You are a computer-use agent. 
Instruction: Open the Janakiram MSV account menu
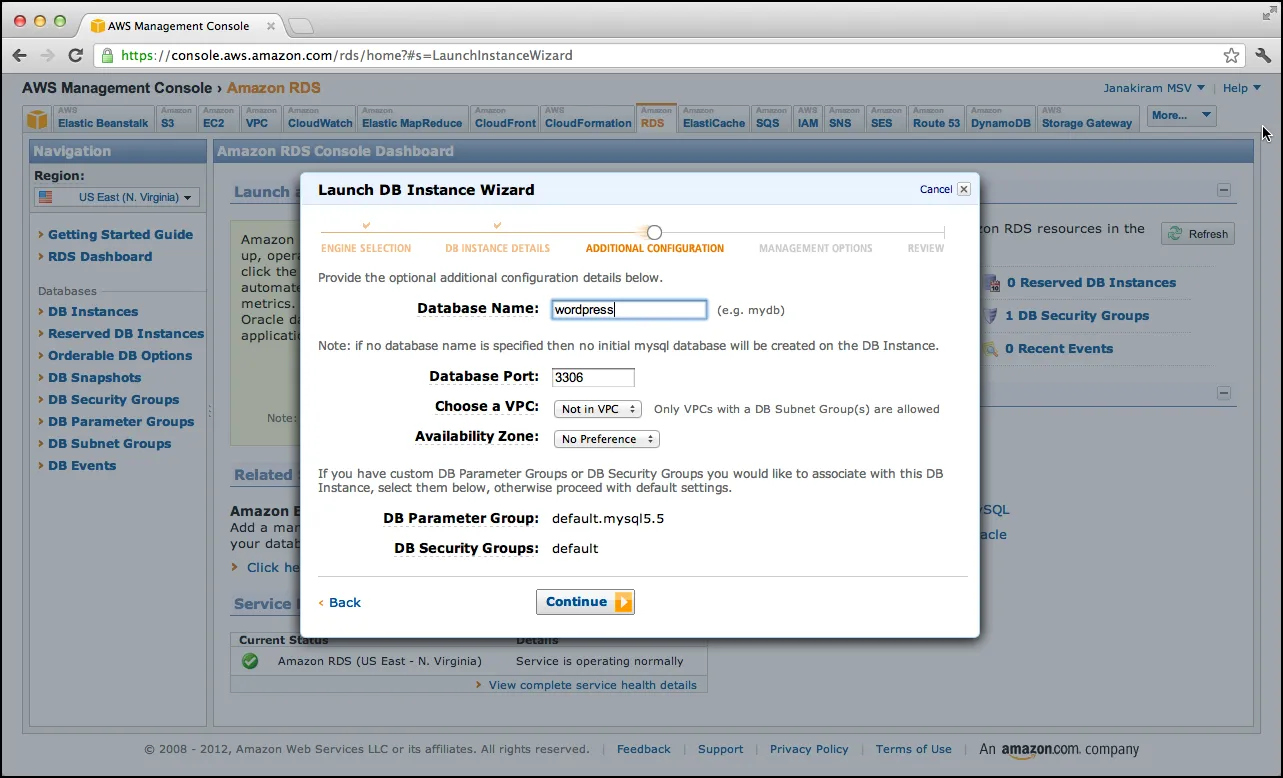pos(1154,88)
